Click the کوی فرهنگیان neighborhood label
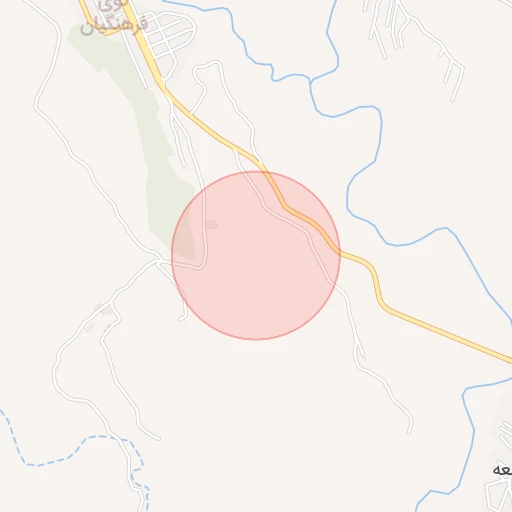 (115, 19)
